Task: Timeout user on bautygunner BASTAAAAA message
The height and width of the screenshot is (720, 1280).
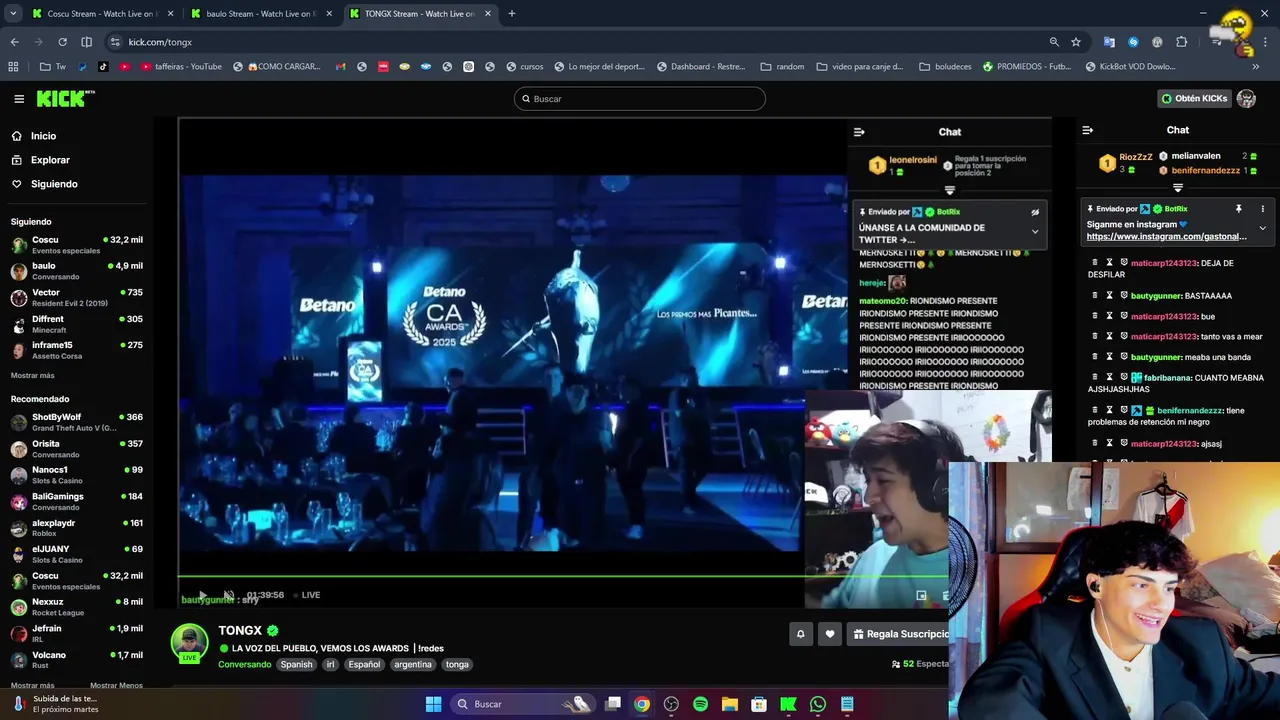Action: click(x=1109, y=296)
